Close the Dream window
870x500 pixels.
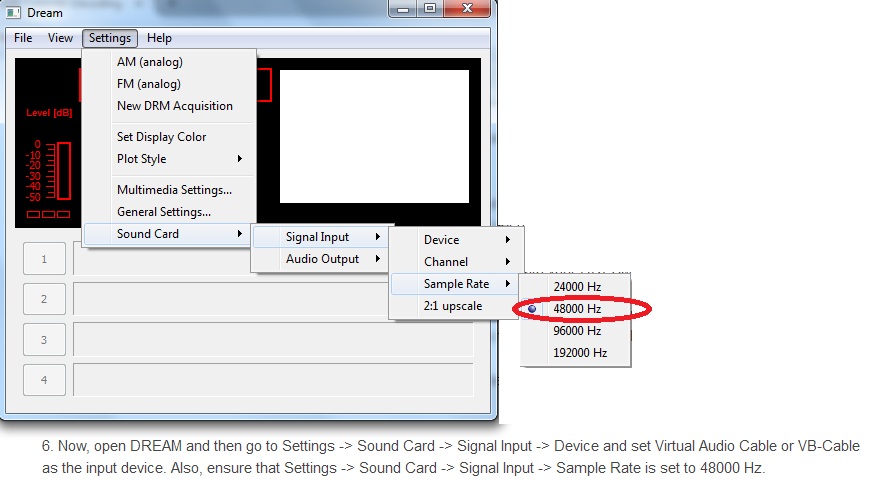tap(467, 8)
